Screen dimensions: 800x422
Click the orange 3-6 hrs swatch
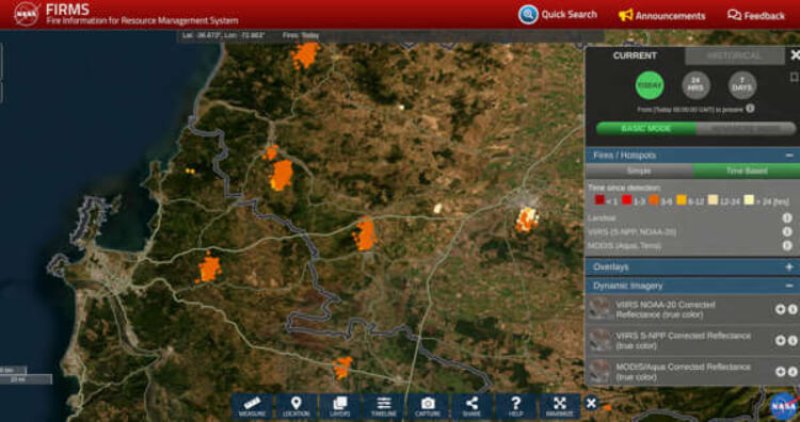(653, 200)
